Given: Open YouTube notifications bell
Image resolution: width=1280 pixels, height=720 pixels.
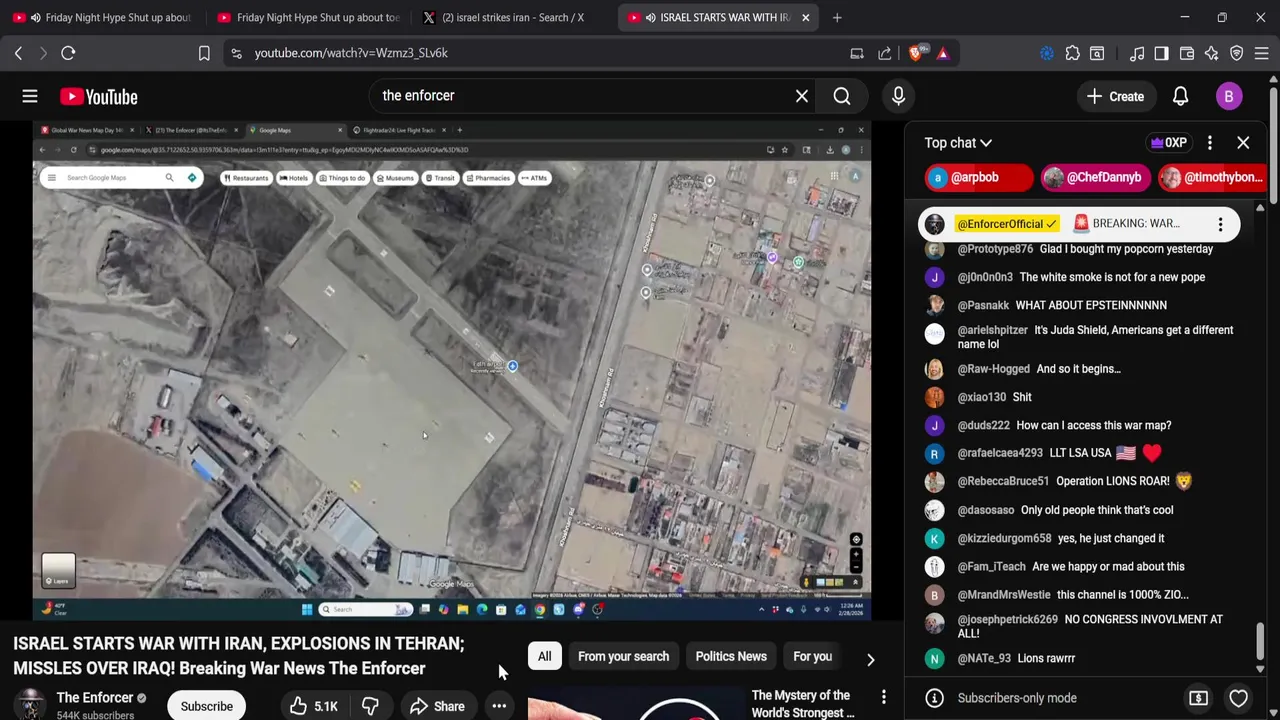Looking at the screenshot, I should pyautogui.click(x=1180, y=96).
